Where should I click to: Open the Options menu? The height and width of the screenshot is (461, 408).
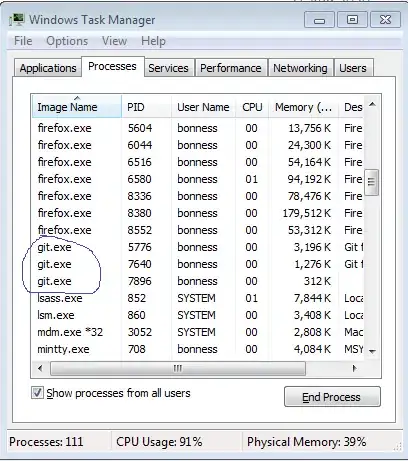(x=67, y=41)
